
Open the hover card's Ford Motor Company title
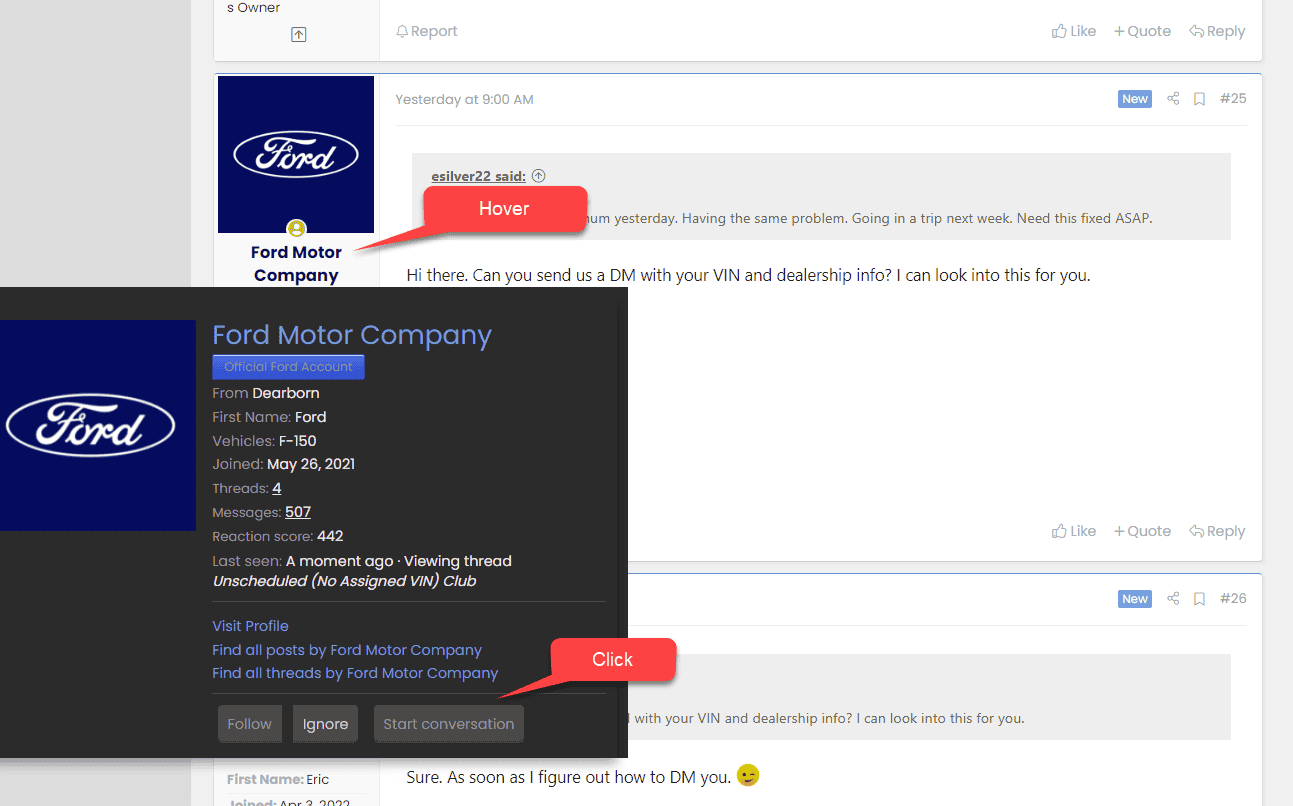pyautogui.click(x=352, y=336)
